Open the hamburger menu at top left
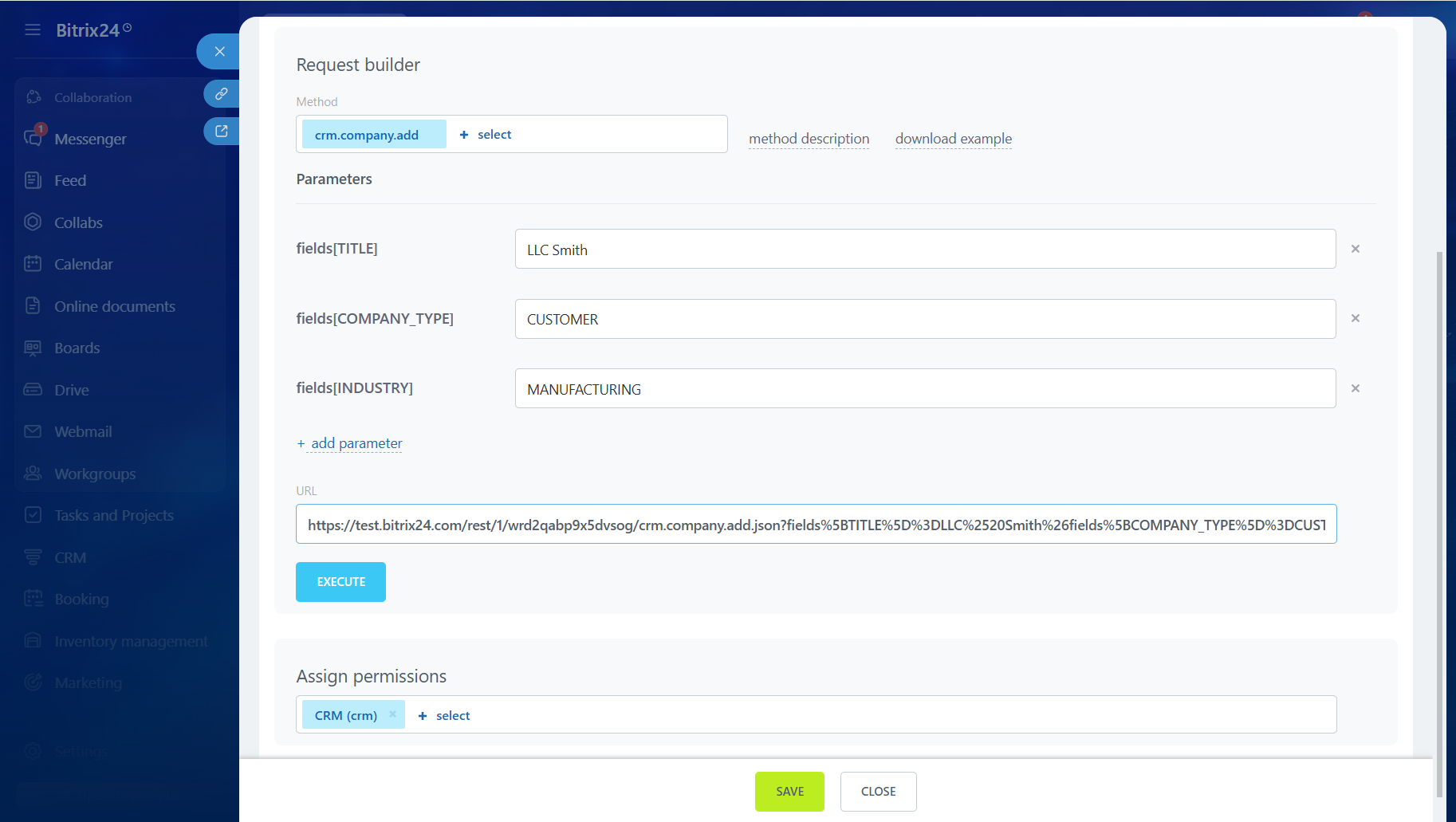This screenshot has height=822, width=1456. pos(33,29)
